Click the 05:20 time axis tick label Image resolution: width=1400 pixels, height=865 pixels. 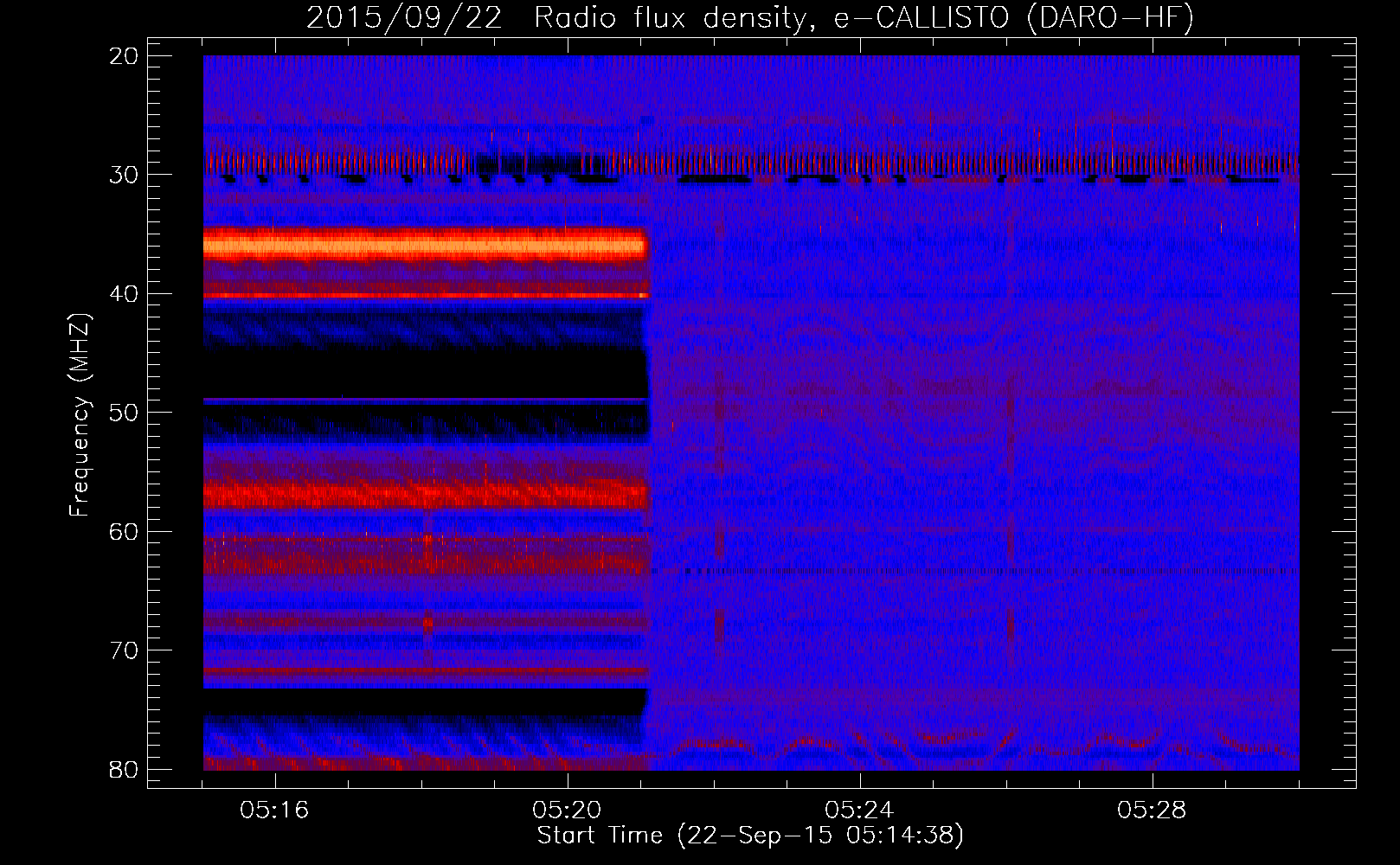(x=567, y=811)
